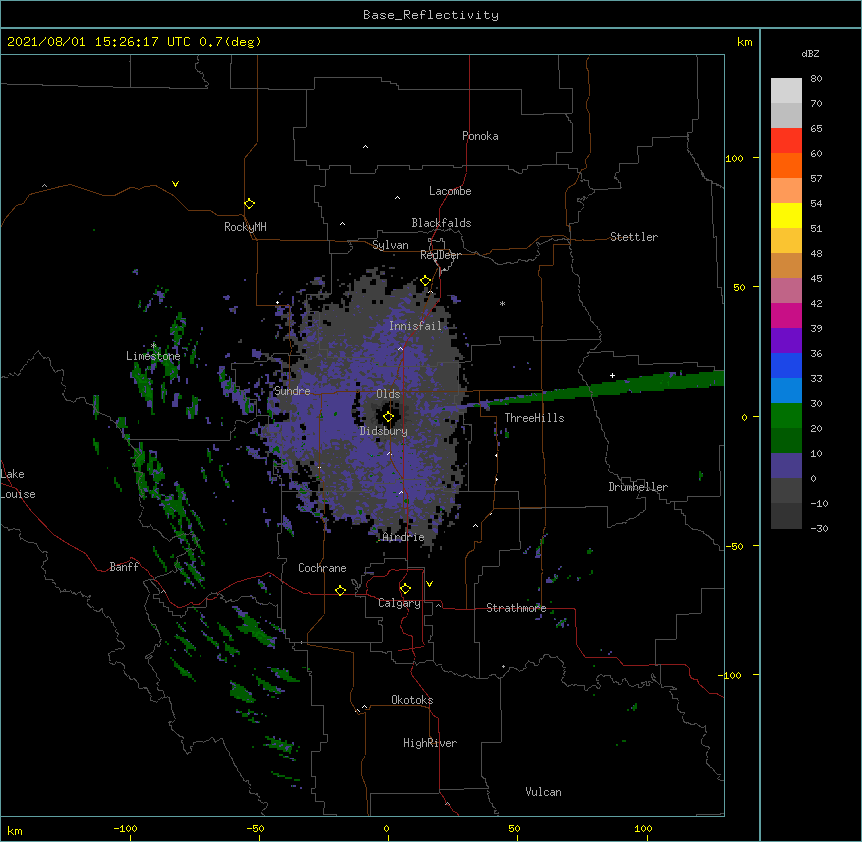Click the Cochrane town label
Screen dimensions: 862x842
click(322, 568)
